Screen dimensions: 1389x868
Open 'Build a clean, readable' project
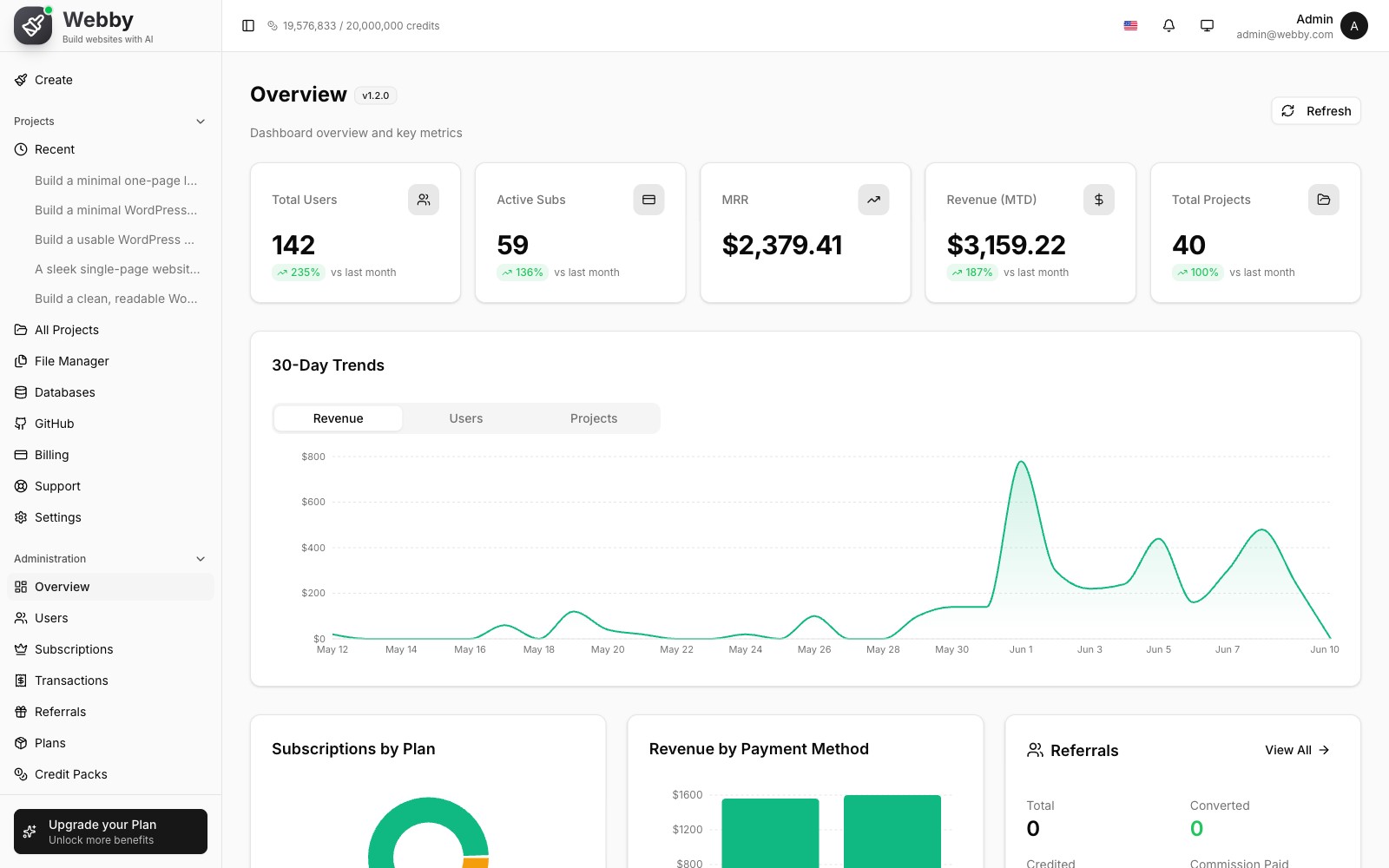pyautogui.click(x=116, y=299)
